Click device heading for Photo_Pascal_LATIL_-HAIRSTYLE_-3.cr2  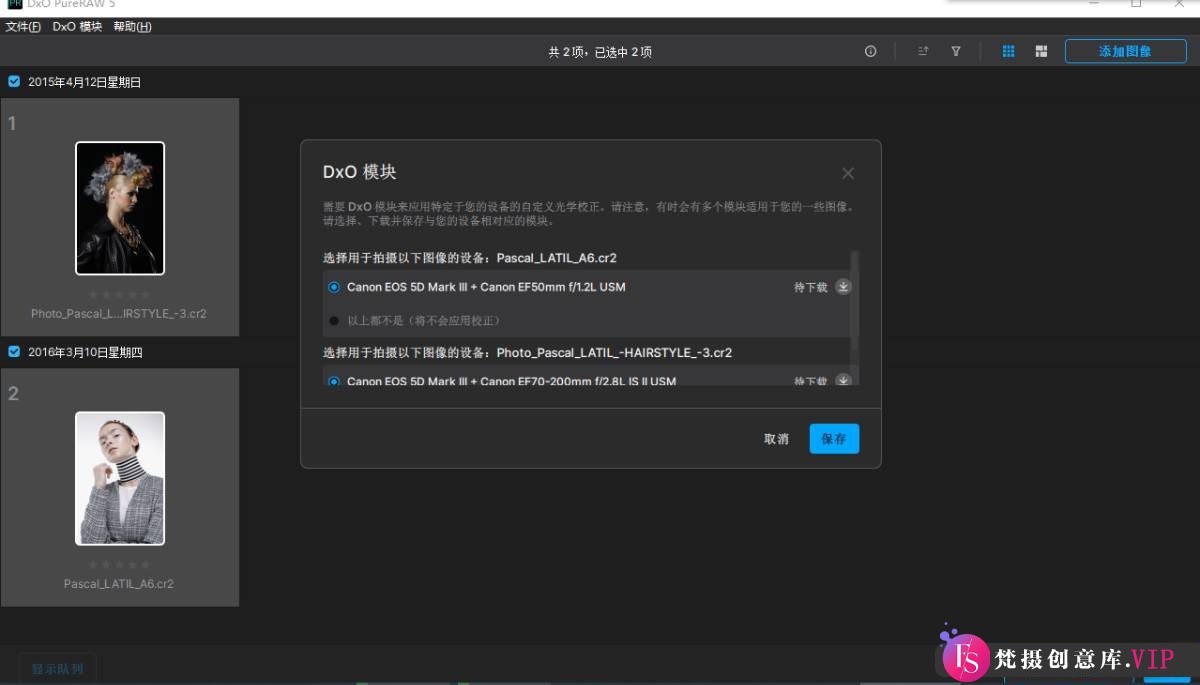528,353
